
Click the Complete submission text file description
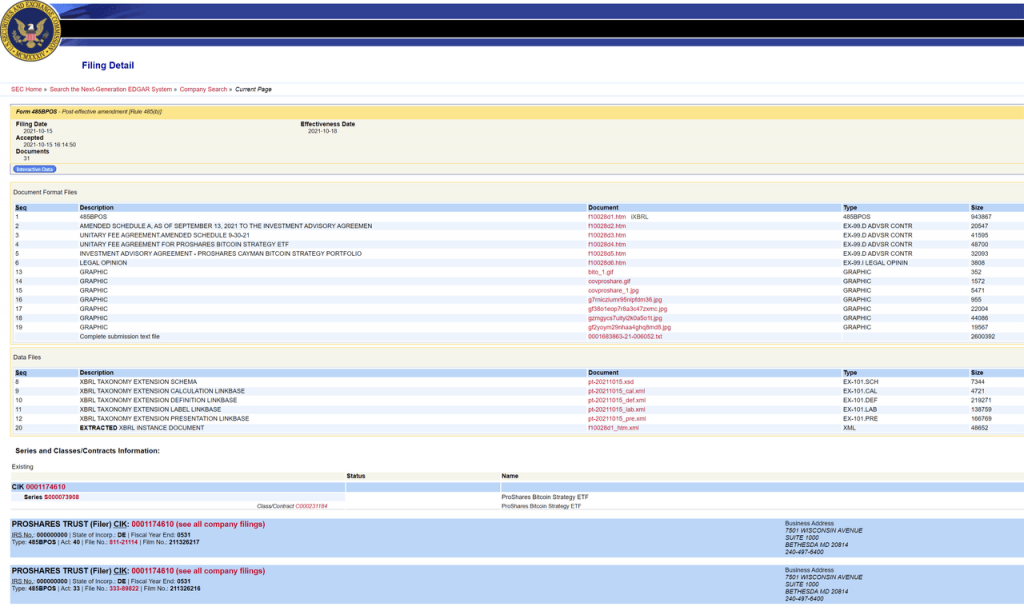click(120, 337)
